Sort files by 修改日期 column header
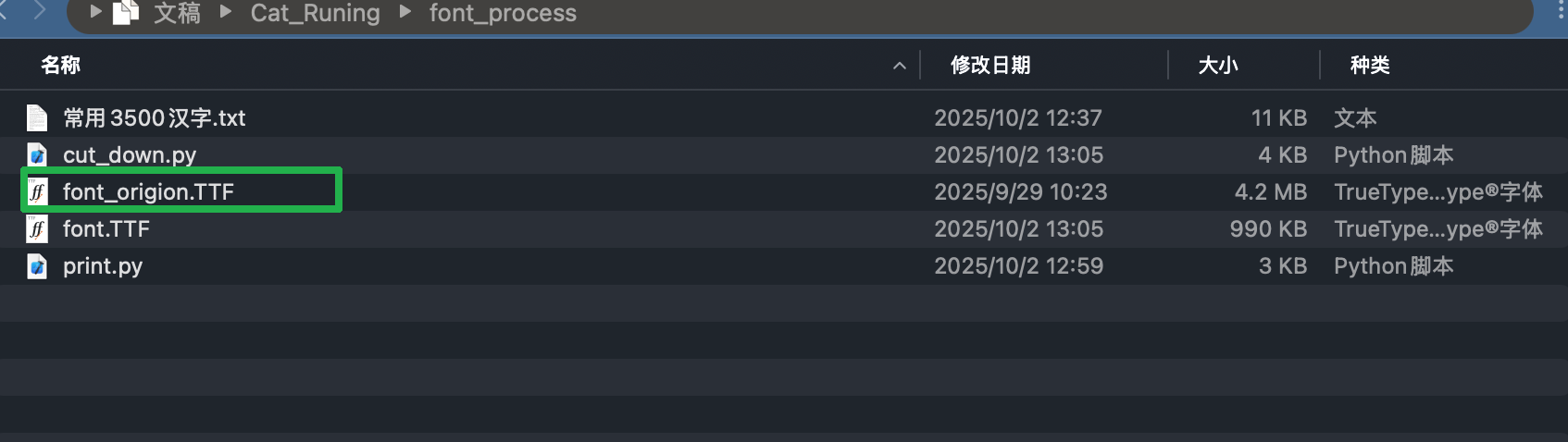Screen dimensions: 1568x442 (989, 65)
